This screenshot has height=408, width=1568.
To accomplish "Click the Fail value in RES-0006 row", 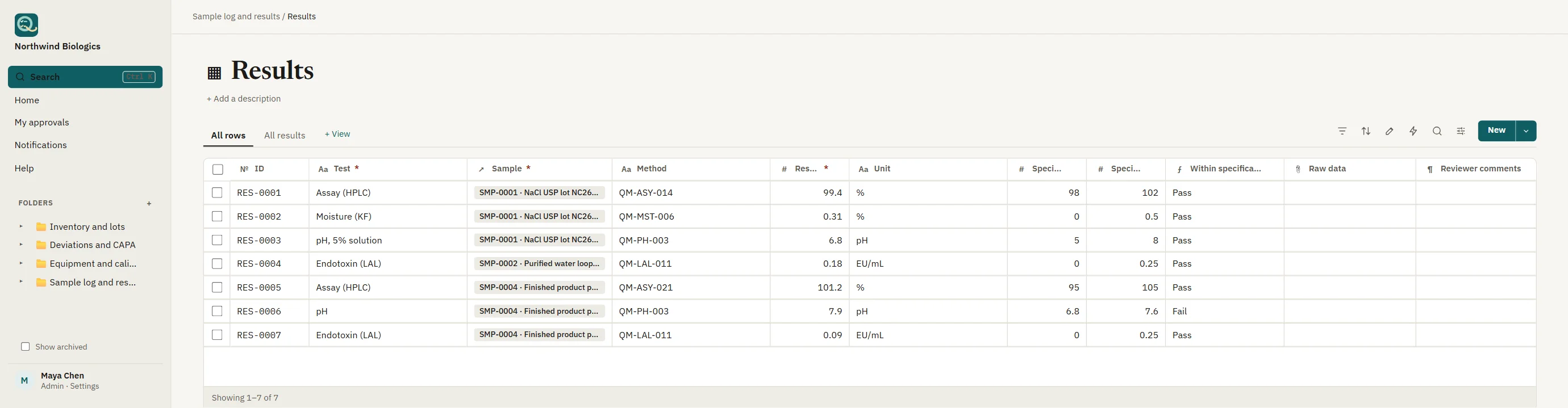I will (x=1179, y=312).
